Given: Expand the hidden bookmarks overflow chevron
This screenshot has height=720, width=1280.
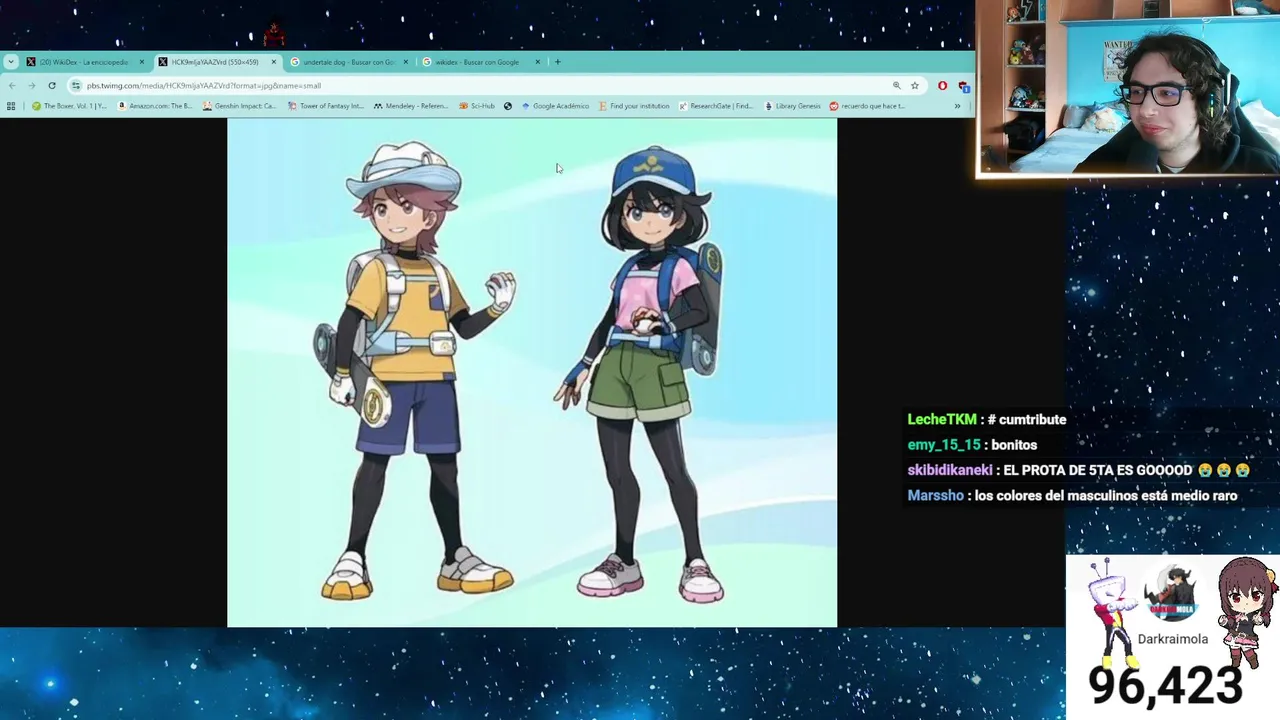Looking at the screenshot, I should tap(957, 106).
